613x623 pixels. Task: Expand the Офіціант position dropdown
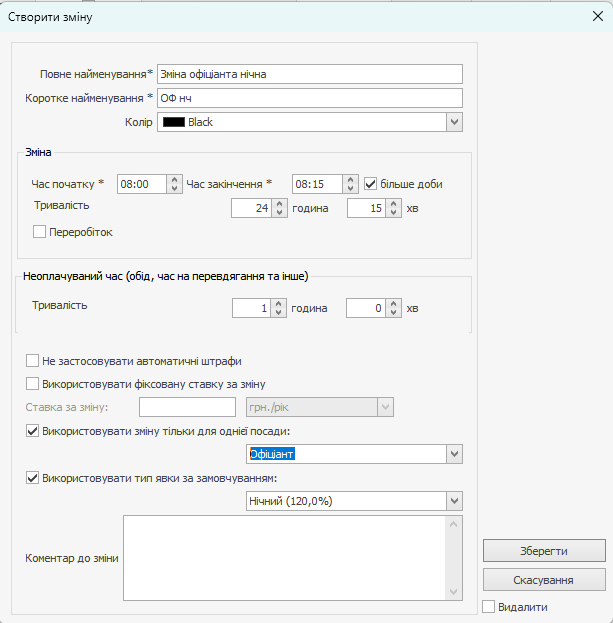(454, 454)
